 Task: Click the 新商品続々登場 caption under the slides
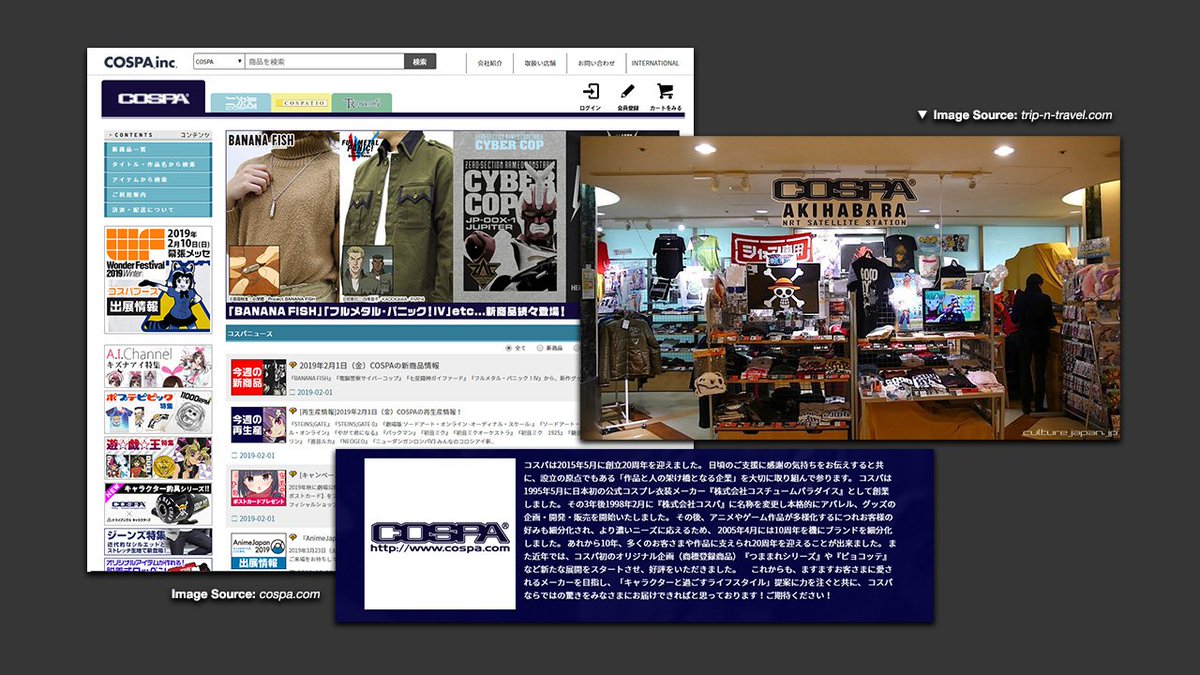point(402,311)
